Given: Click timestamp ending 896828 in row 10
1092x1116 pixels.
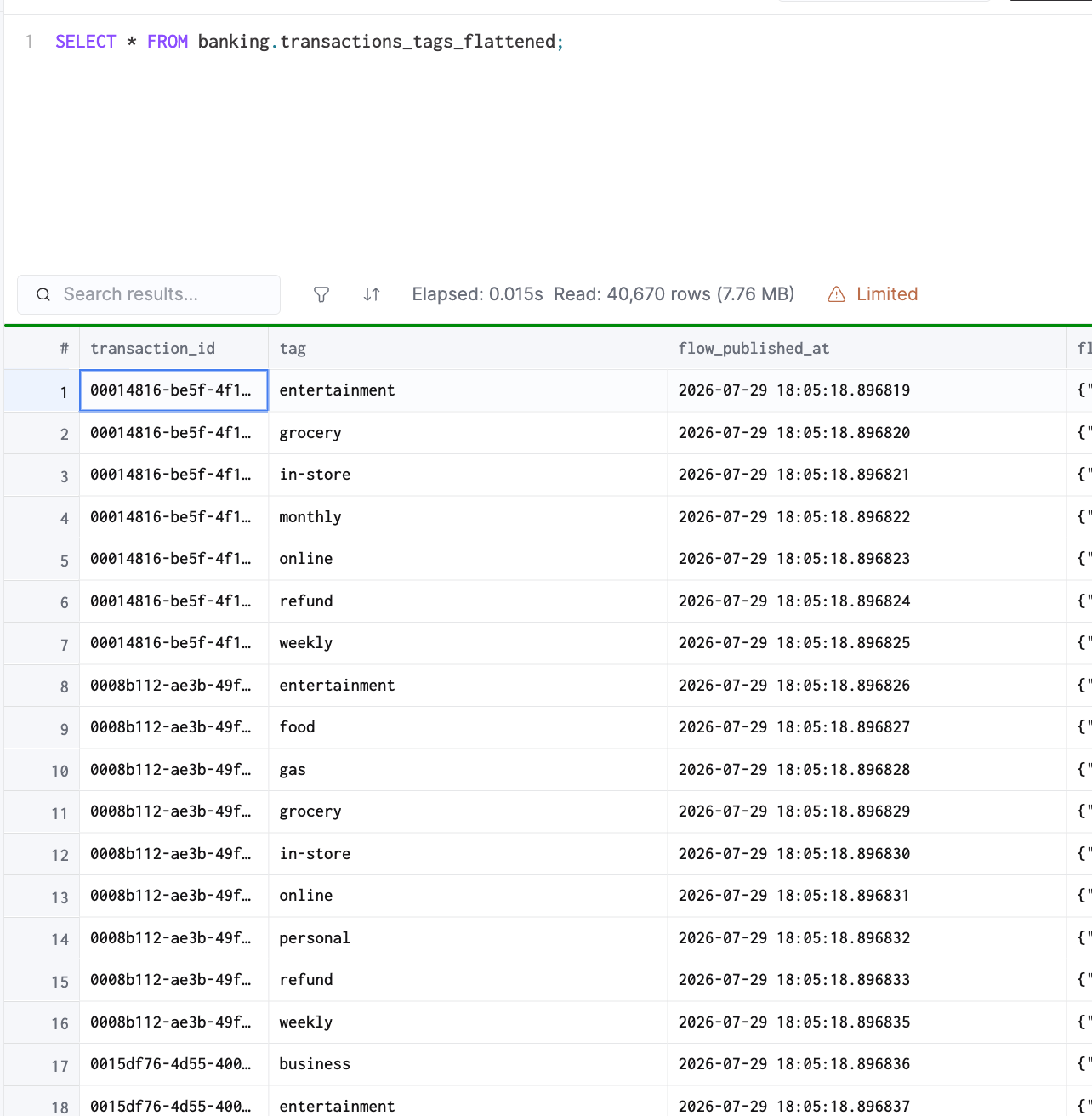Looking at the screenshot, I should pyautogui.click(x=794, y=770).
